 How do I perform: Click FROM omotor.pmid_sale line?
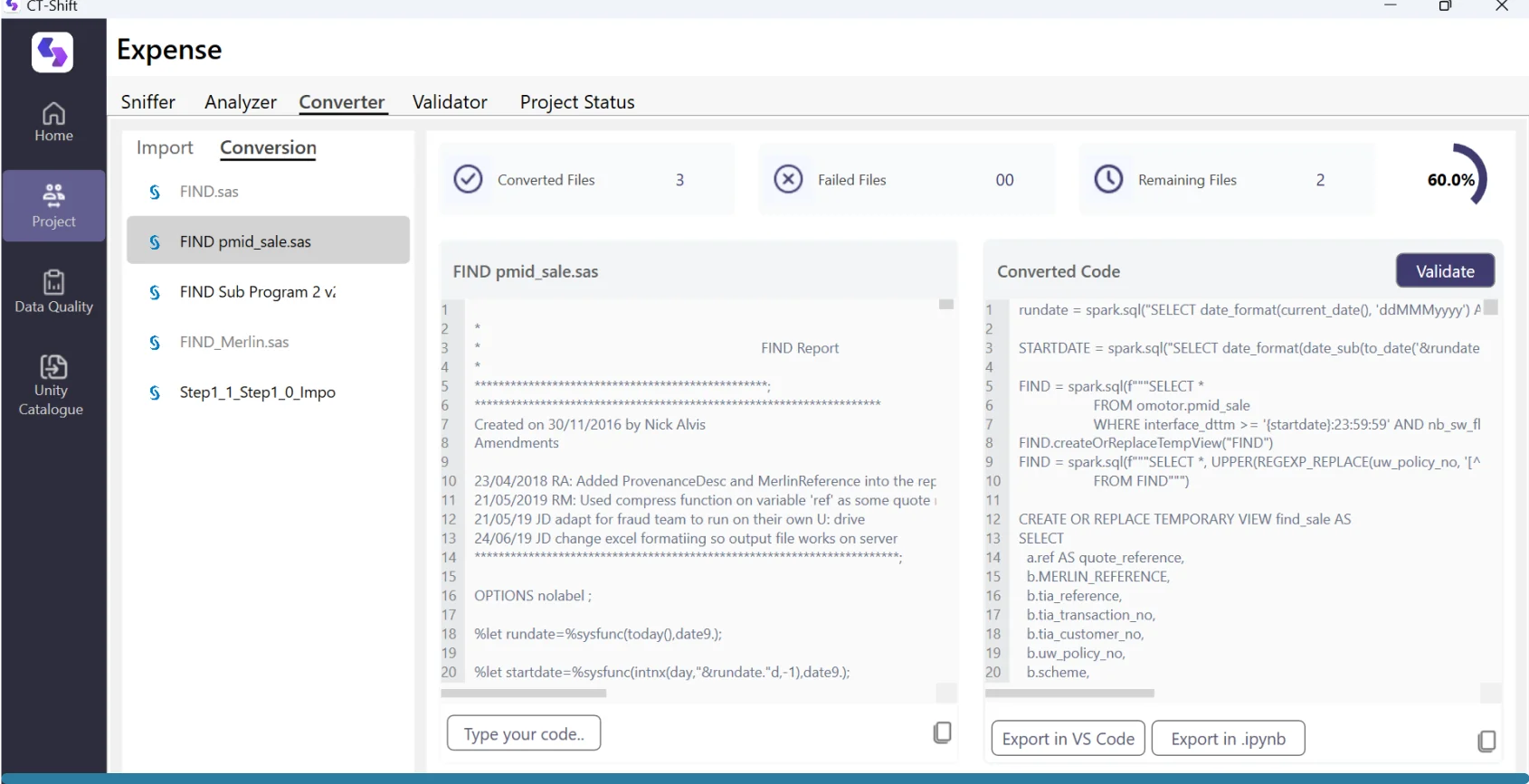click(x=1171, y=405)
